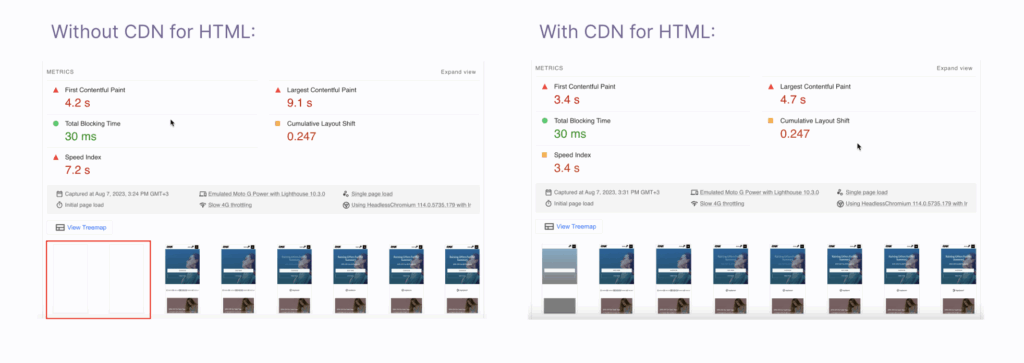Click Expand view in With CDN report

(x=954, y=68)
